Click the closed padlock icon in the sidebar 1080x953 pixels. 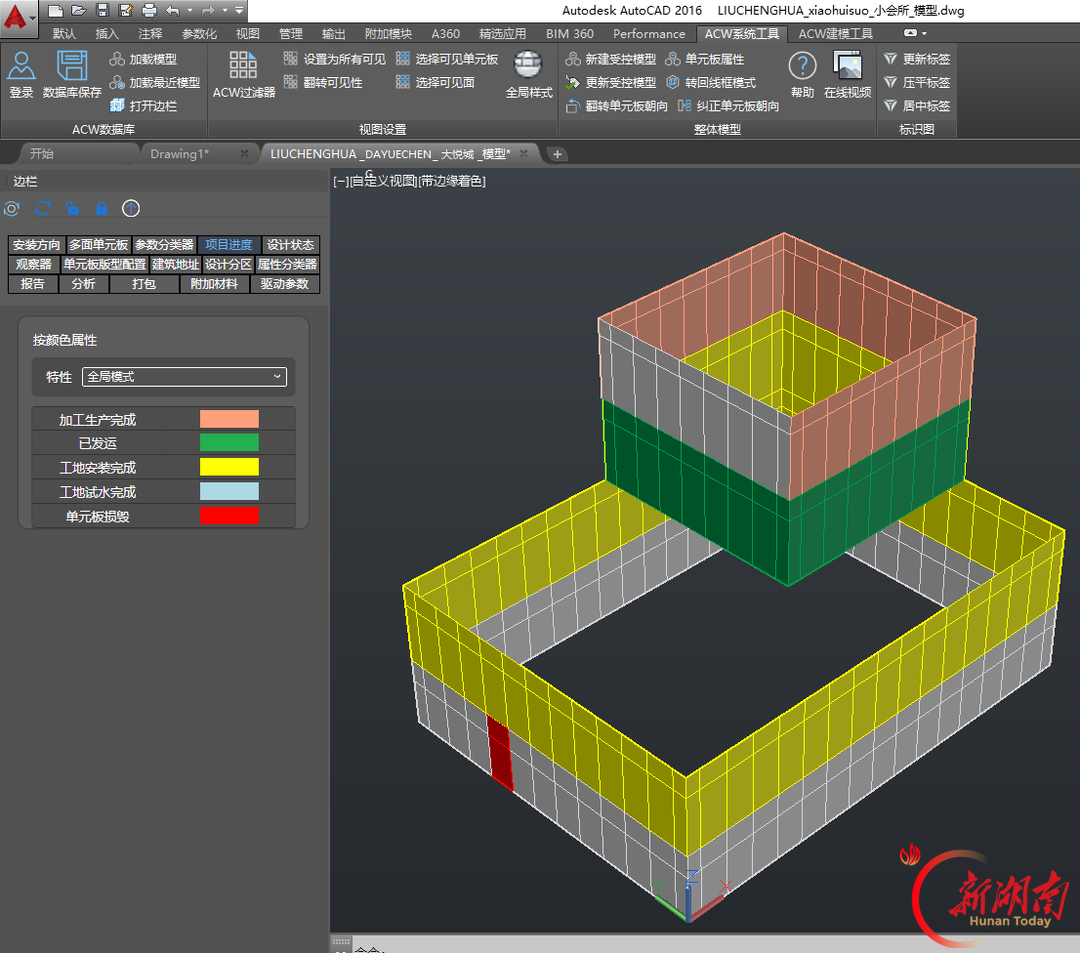[101, 208]
